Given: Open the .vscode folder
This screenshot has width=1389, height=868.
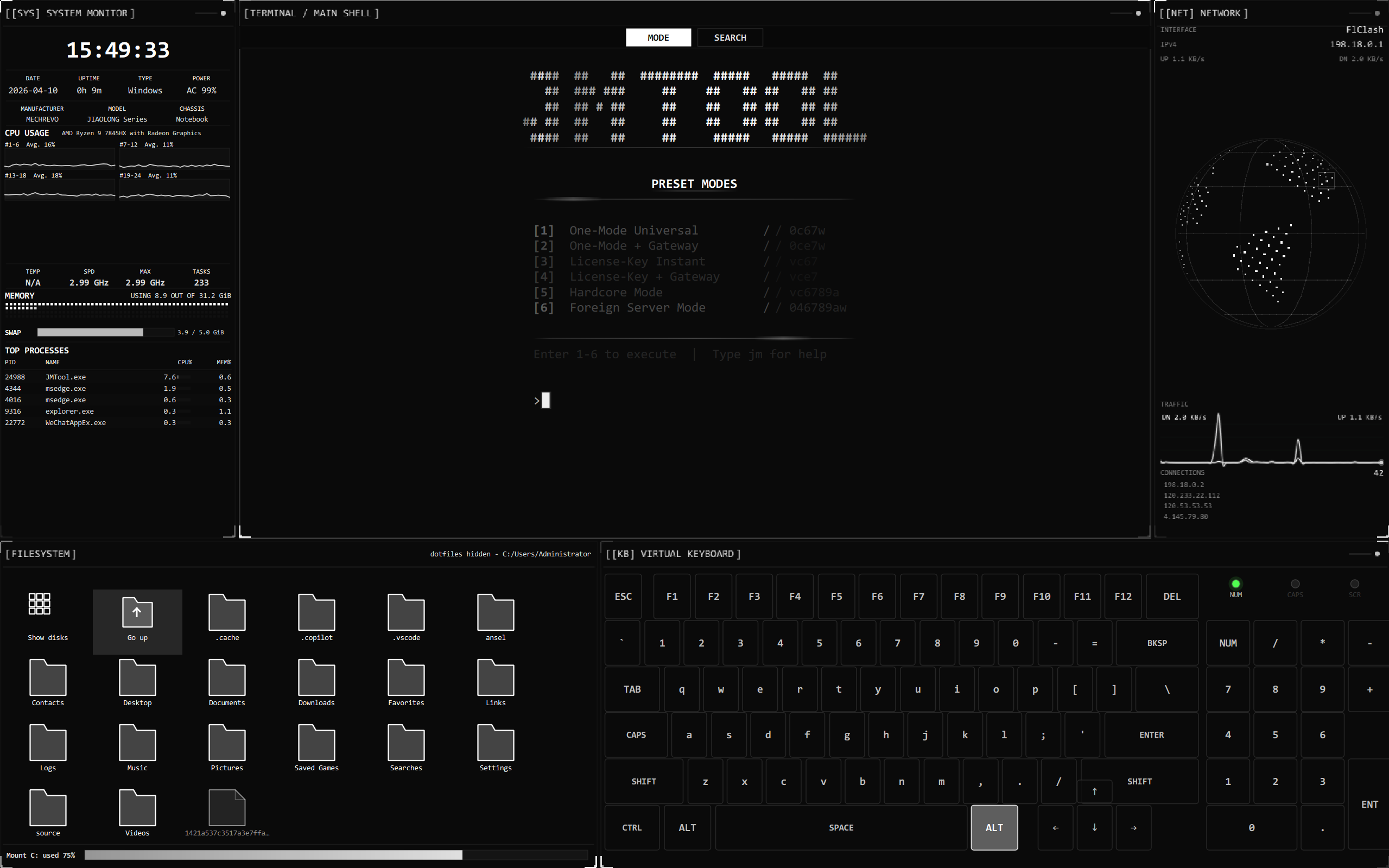Looking at the screenshot, I should (406, 614).
